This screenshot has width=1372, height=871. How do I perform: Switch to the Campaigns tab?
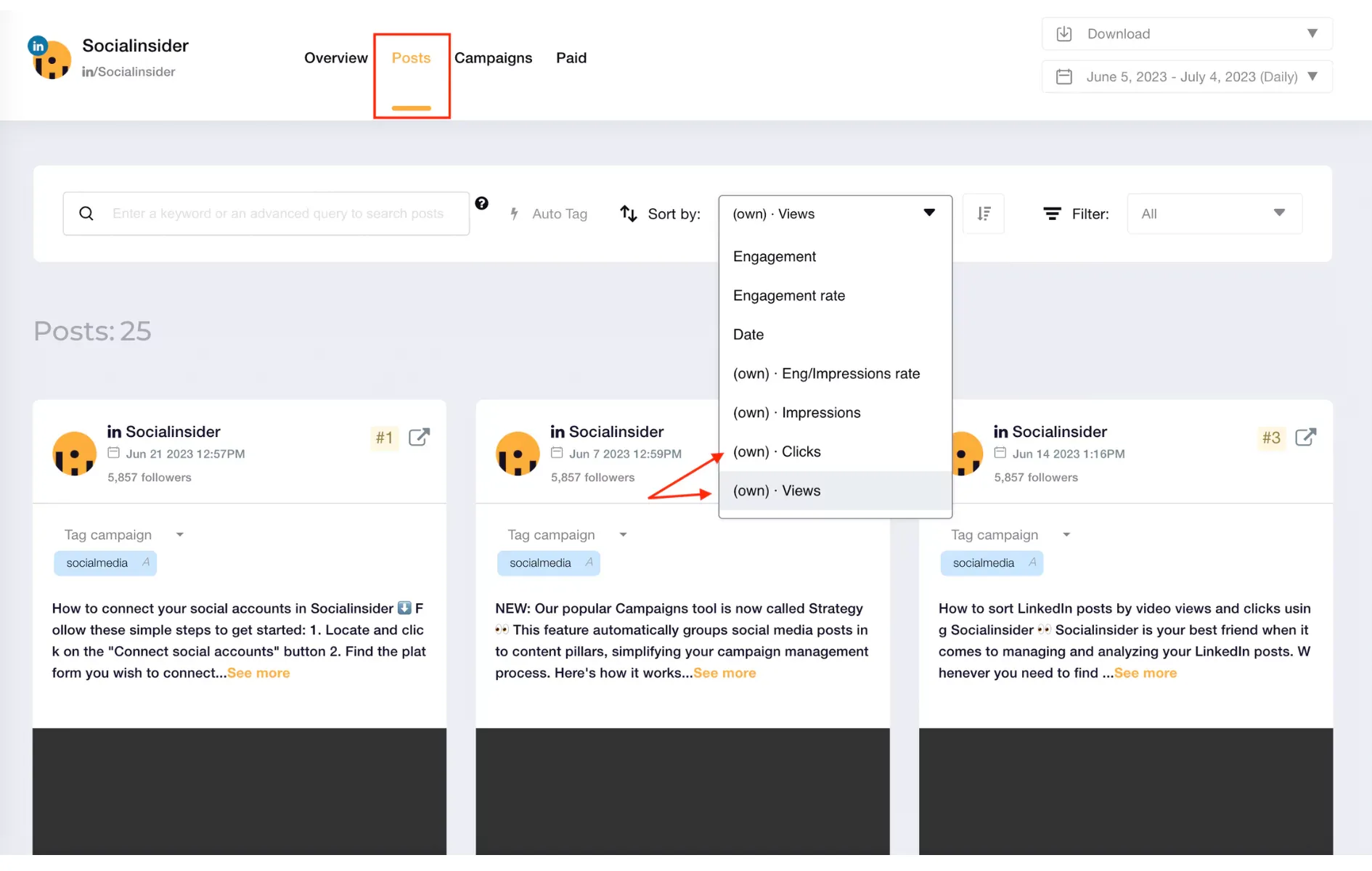tap(493, 58)
